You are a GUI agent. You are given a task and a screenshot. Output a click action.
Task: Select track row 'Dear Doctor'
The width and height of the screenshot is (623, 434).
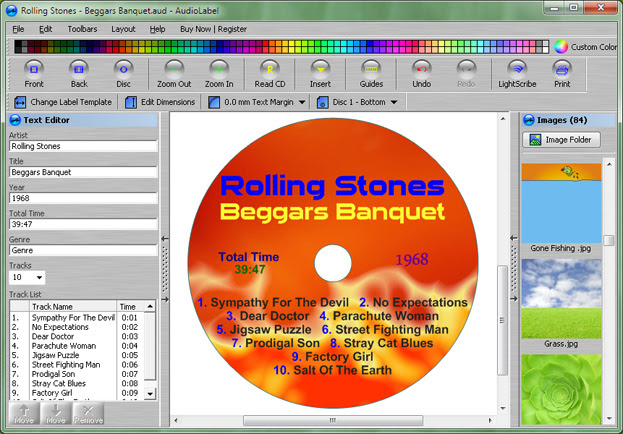click(77, 337)
